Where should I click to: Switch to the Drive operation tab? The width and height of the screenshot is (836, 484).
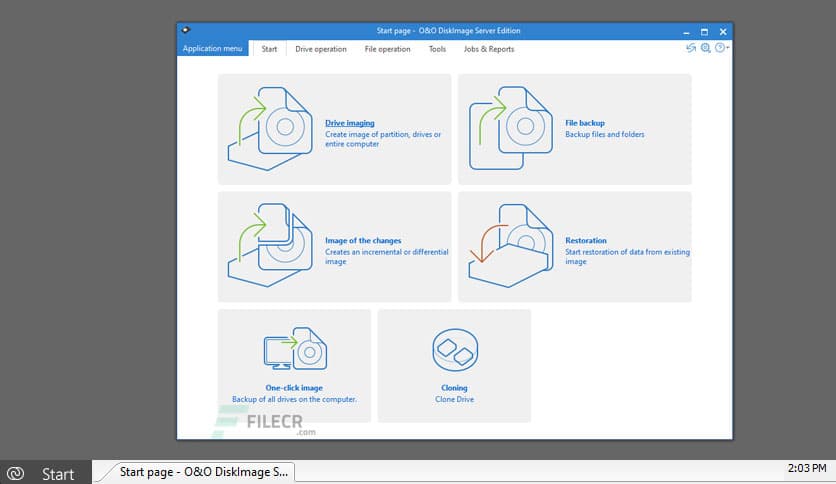(321, 49)
